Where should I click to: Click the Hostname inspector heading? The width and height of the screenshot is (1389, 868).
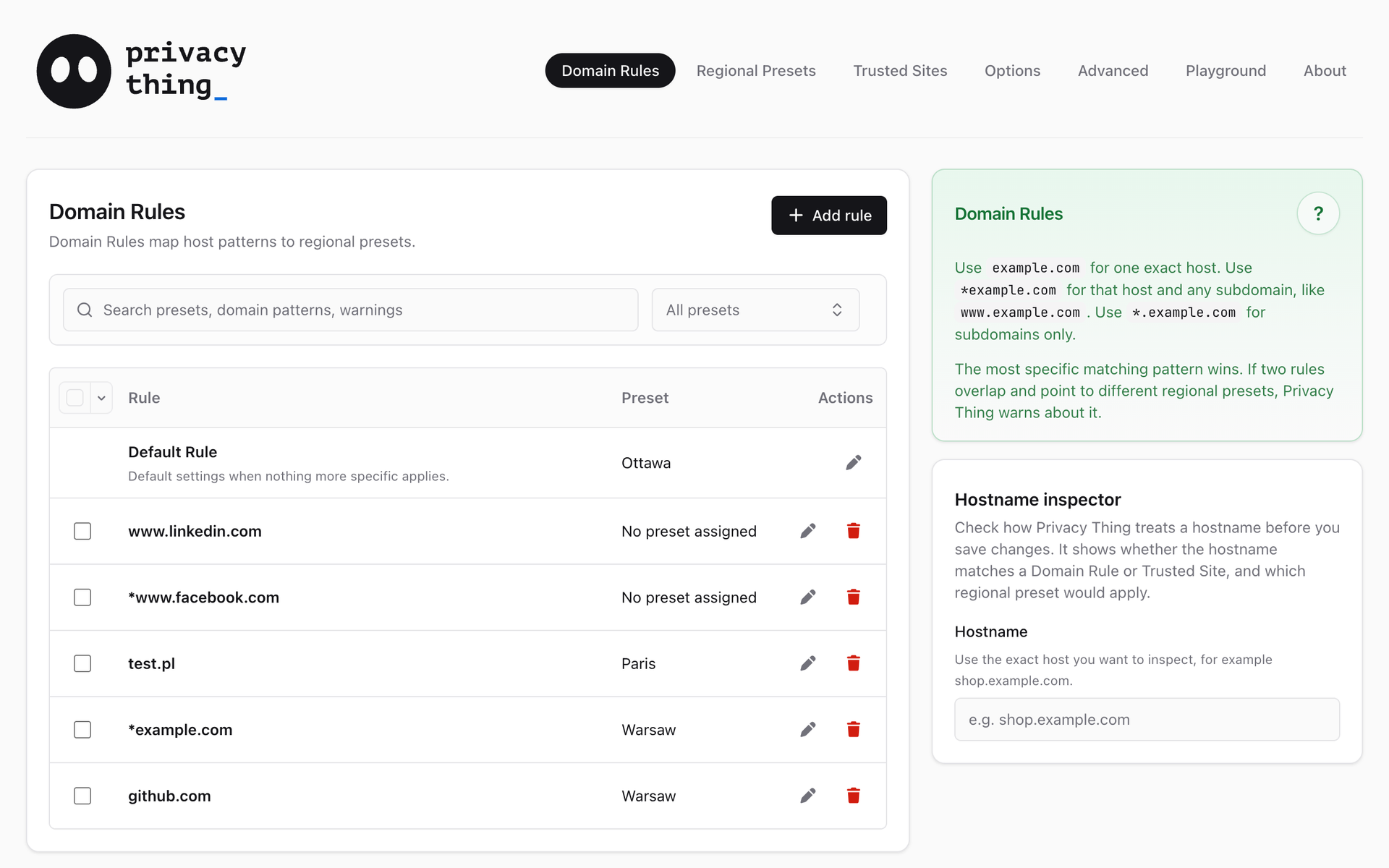click(x=1037, y=500)
